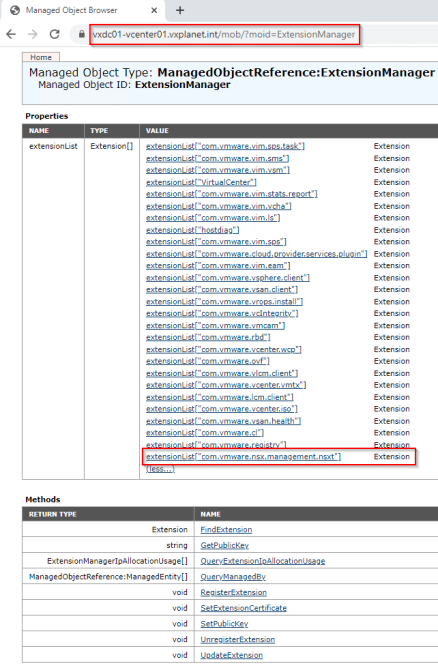Open extensionList com.vmware.cl
438x666 pixels.
pos(205,432)
